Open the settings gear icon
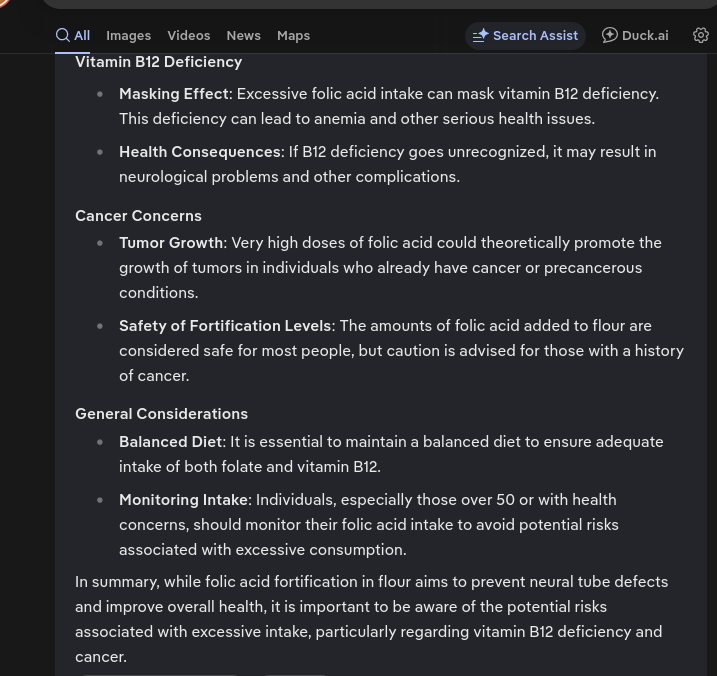The image size is (717, 676). (x=701, y=35)
